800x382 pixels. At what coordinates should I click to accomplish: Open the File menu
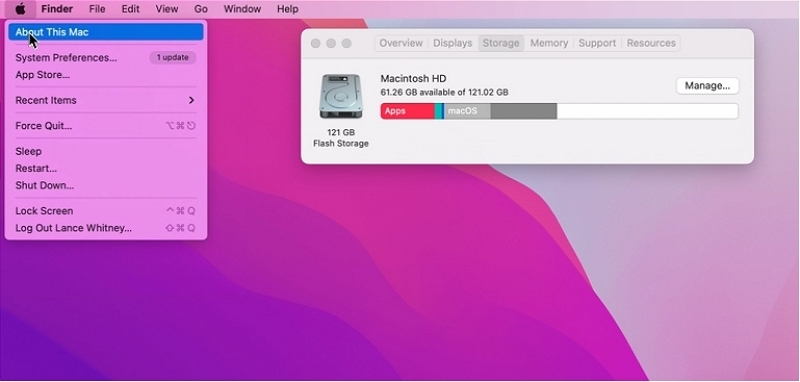97,9
